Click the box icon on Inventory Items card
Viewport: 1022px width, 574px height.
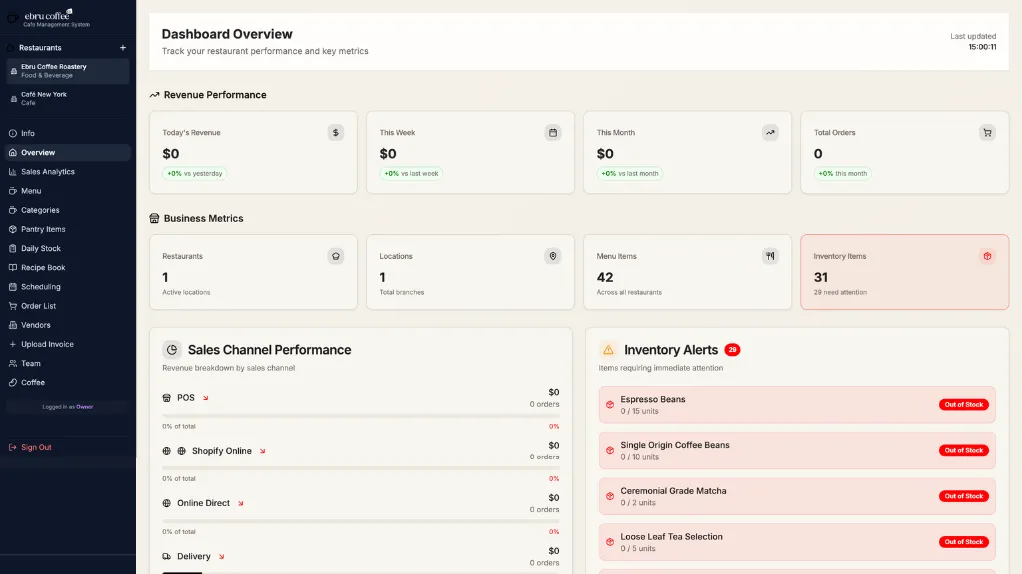coord(987,256)
